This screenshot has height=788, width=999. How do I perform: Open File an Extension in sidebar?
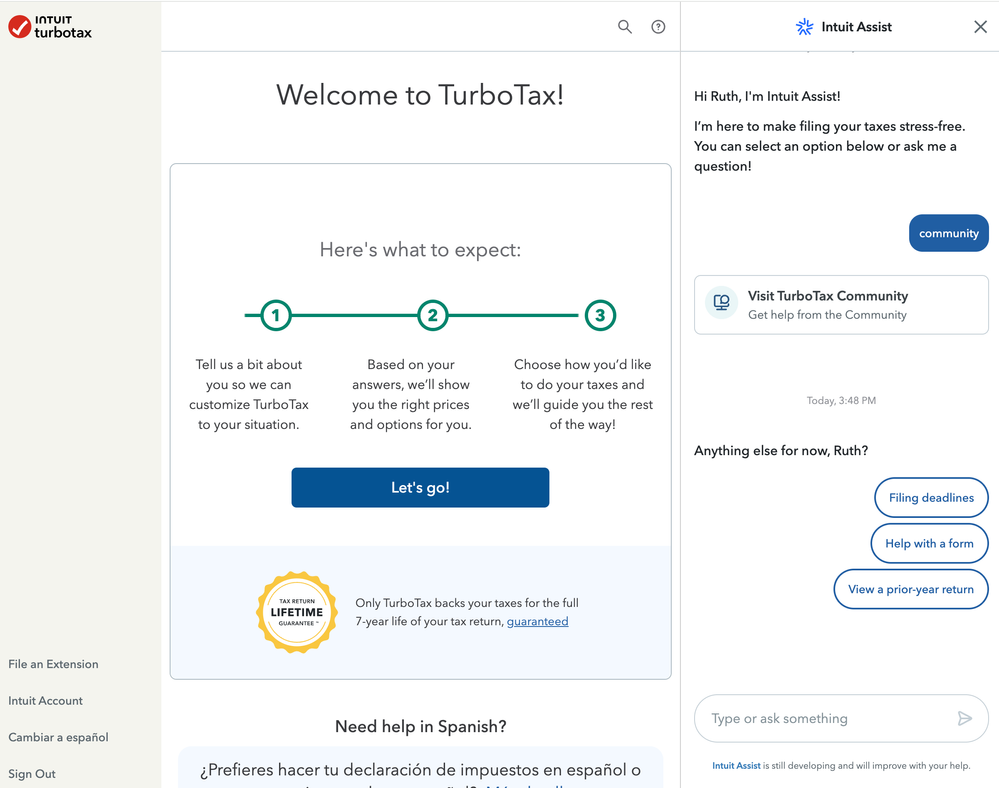(x=54, y=664)
